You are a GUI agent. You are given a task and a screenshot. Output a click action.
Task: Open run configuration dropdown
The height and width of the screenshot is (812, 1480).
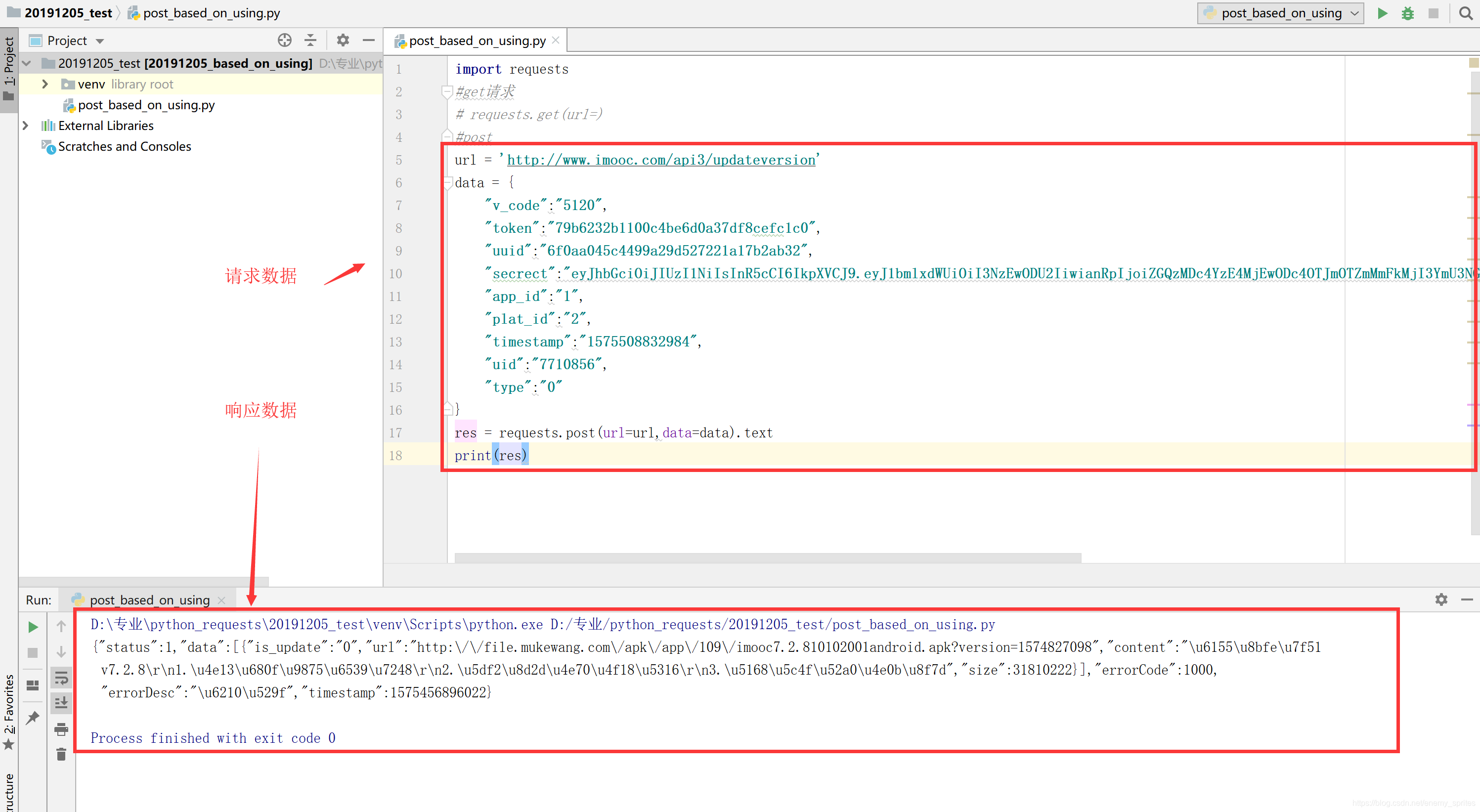1281,13
